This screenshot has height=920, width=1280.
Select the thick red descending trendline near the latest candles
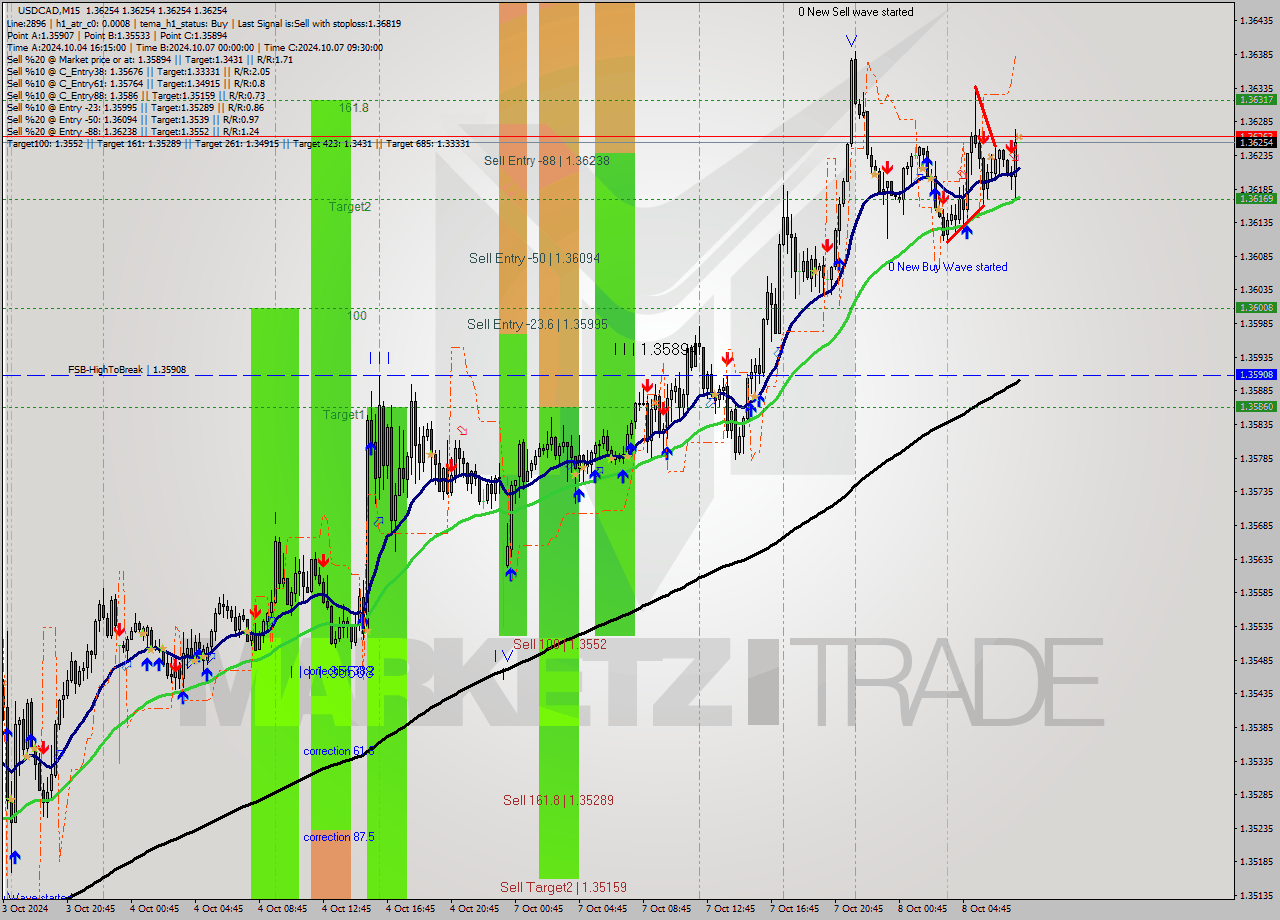click(x=985, y=115)
